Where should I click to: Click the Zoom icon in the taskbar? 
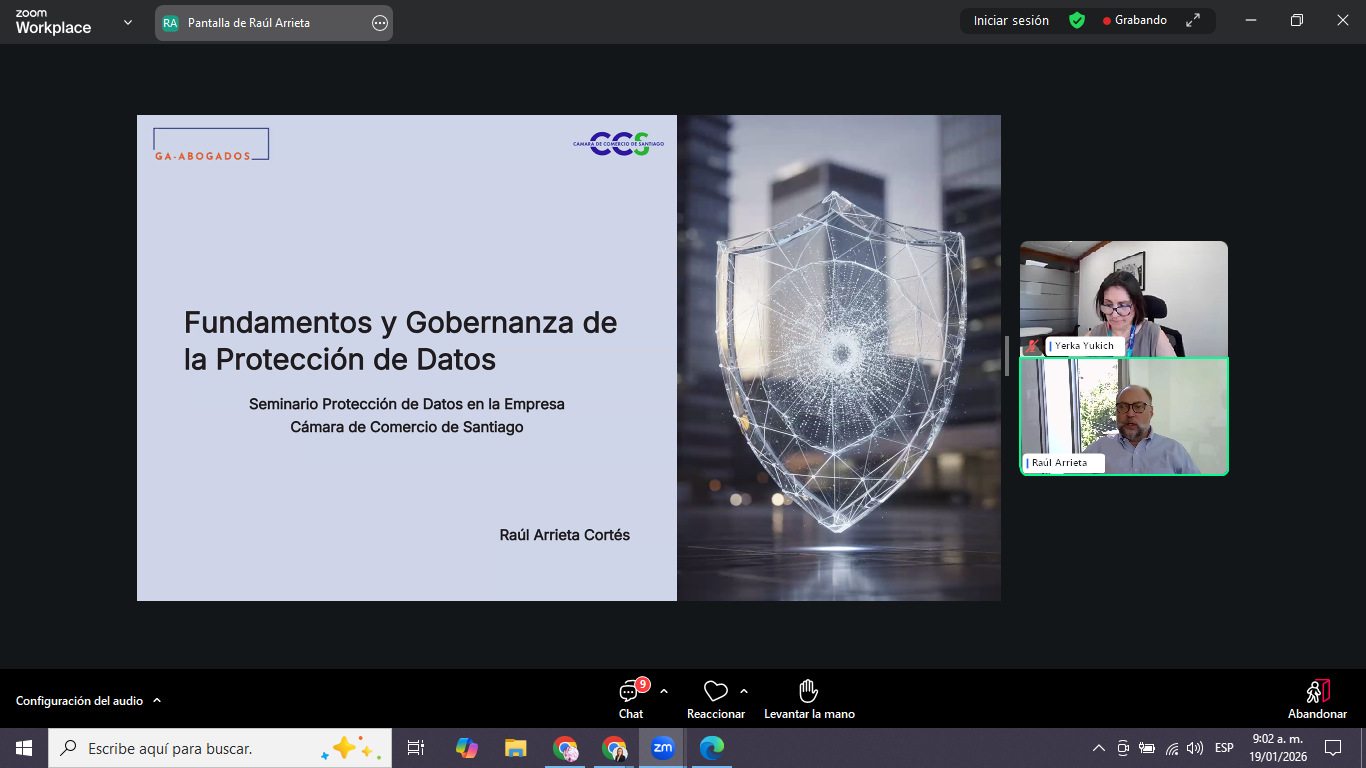click(662, 748)
